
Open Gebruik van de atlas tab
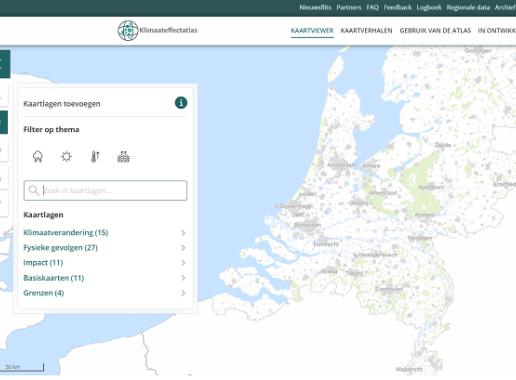click(x=435, y=31)
